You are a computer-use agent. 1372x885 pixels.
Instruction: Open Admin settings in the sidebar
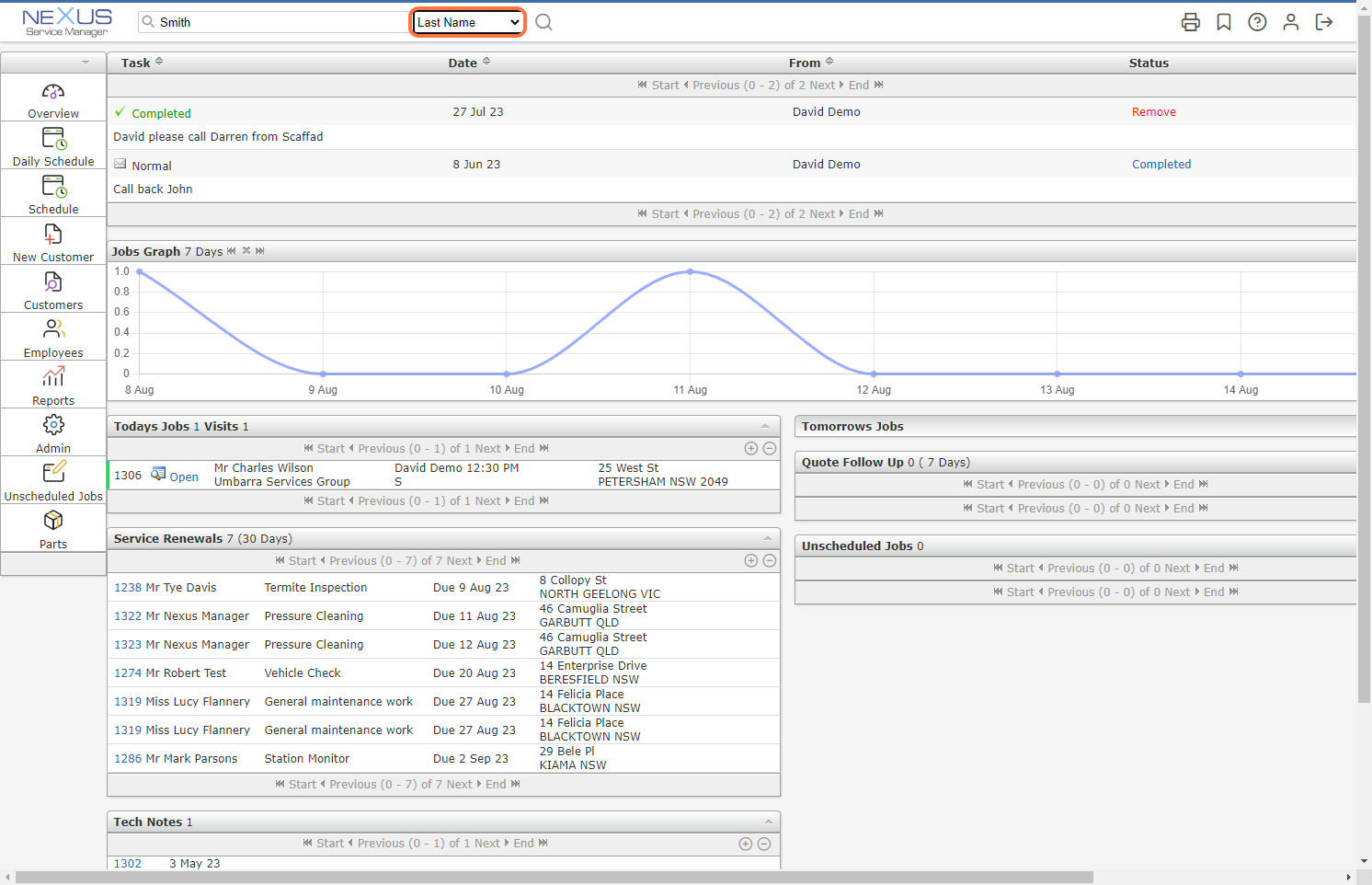click(x=53, y=435)
